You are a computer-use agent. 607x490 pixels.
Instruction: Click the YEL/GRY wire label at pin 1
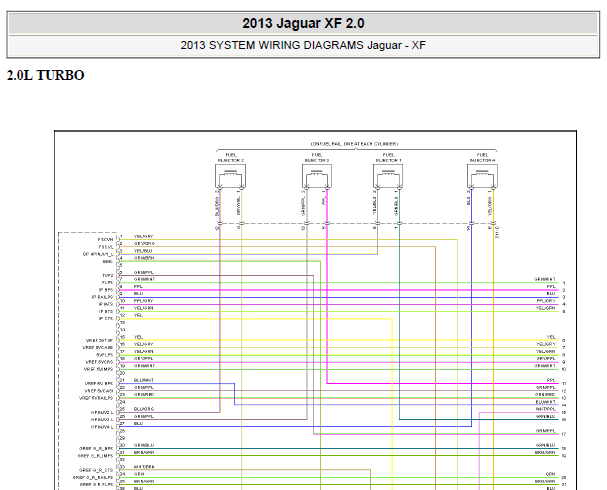click(144, 236)
